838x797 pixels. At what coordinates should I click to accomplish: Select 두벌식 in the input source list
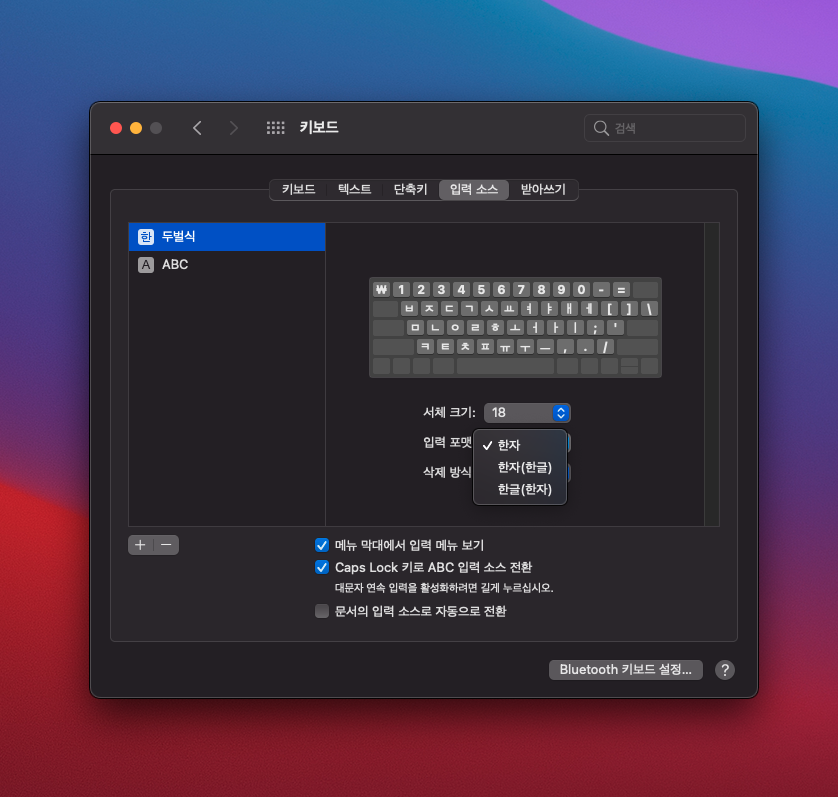click(227, 237)
